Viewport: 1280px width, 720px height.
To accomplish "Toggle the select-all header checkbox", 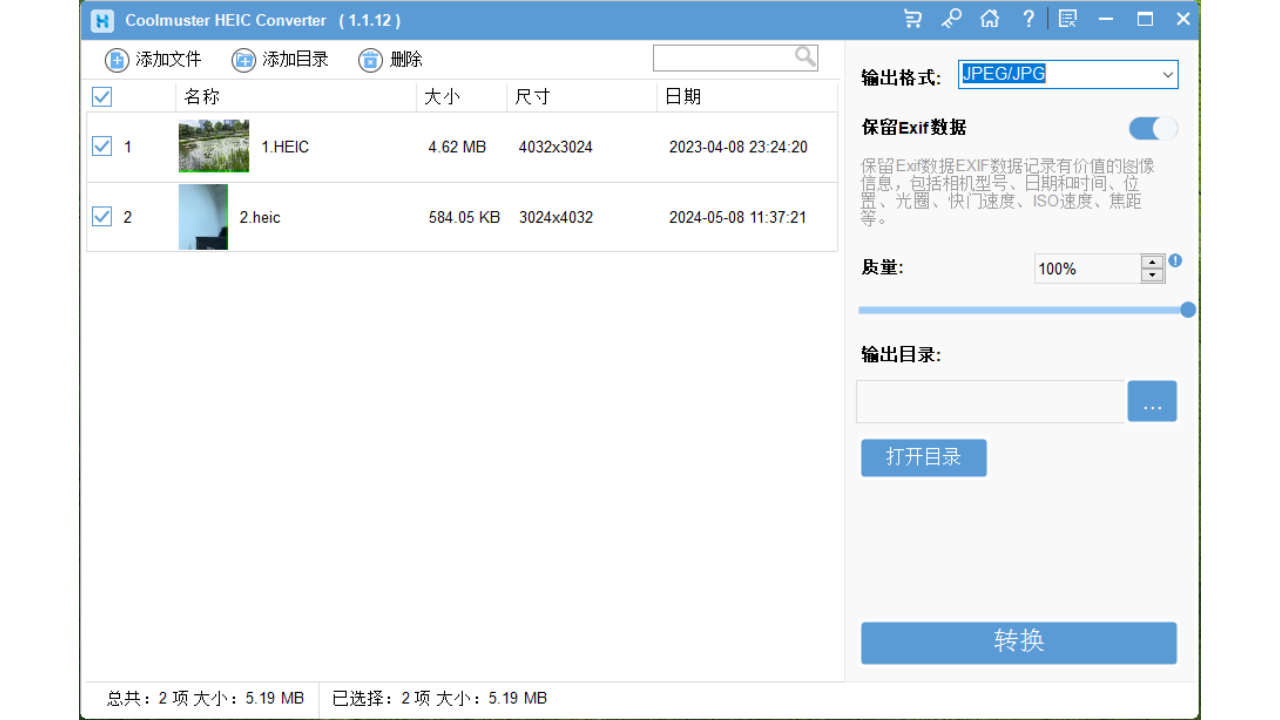I will pos(102,97).
